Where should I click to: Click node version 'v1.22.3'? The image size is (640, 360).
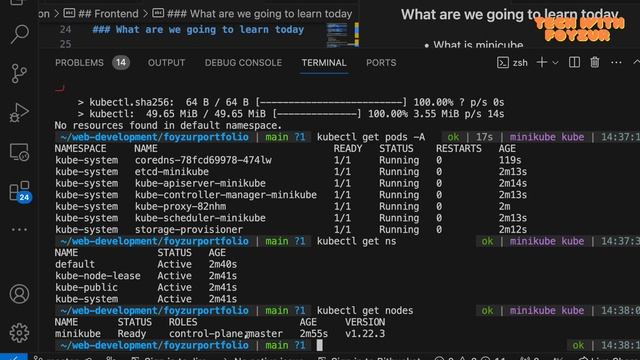(365, 334)
